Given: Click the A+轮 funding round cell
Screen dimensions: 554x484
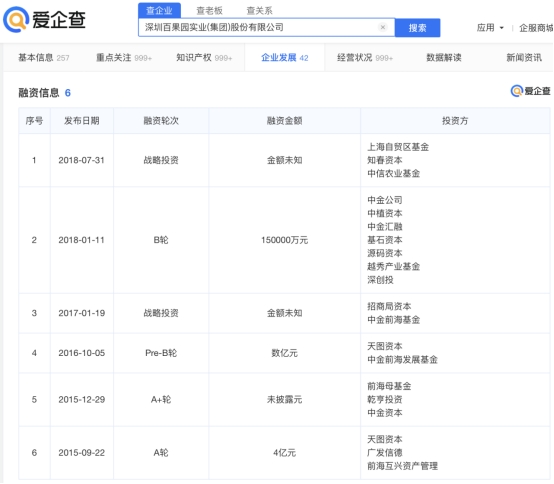Looking at the screenshot, I should pos(161,400).
